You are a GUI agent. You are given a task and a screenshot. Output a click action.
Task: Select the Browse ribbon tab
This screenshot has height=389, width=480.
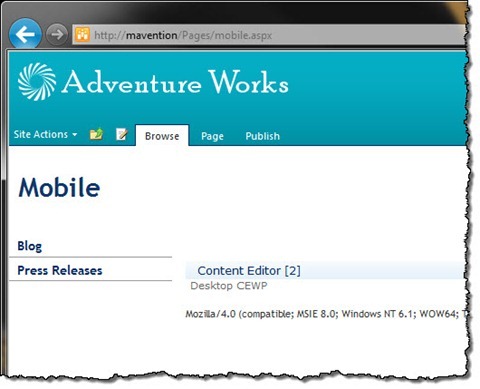point(162,136)
